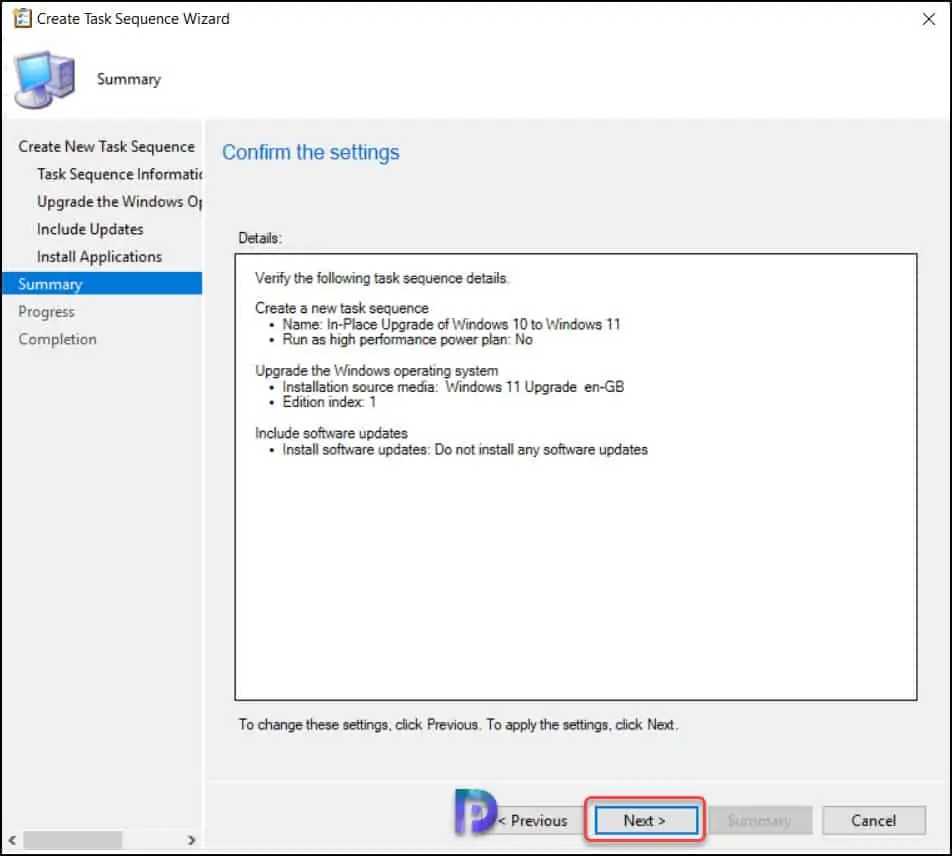Click the 'Details:' label
Screen dimensions: 952x856
click(260, 238)
